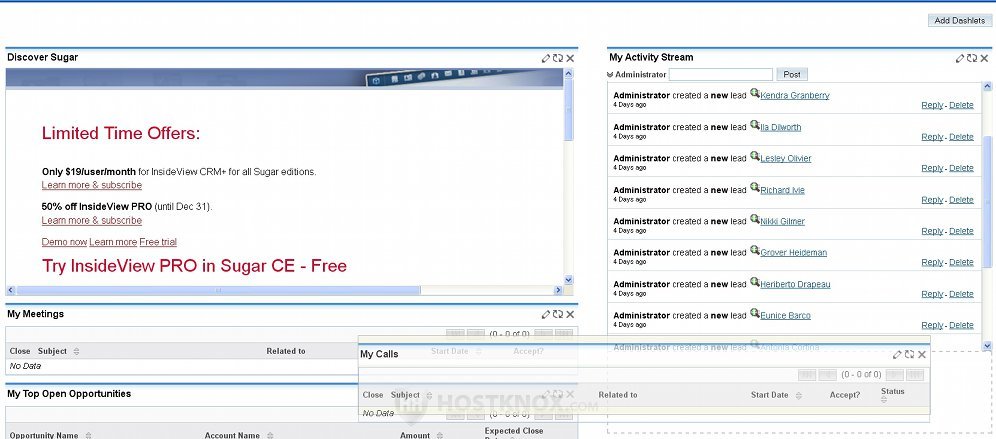Refresh the My Meetings dashlet
This screenshot has width=996, height=439.
coord(558,314)
